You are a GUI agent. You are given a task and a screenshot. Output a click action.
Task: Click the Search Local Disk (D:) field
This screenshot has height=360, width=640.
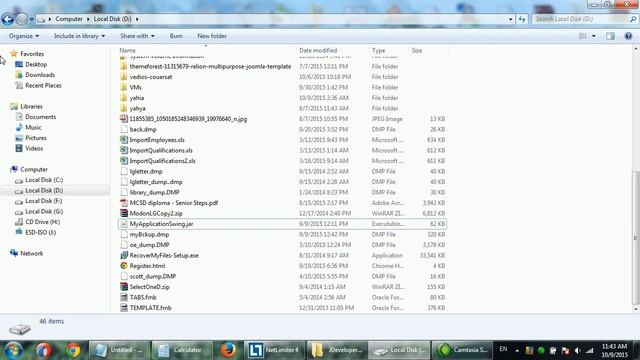(x=580, y=19)
